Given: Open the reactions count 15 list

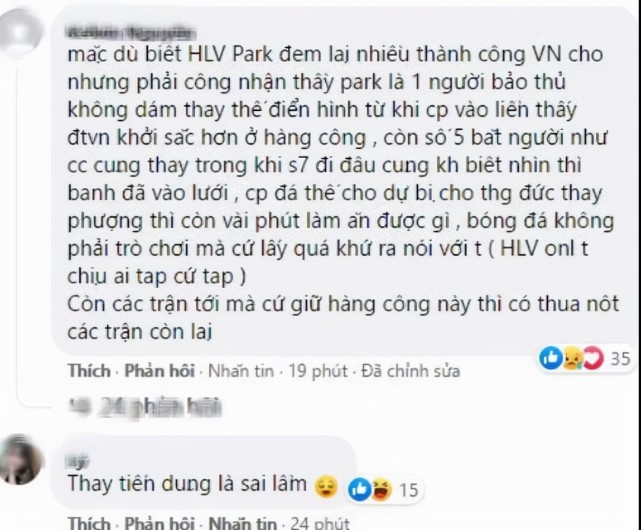Looking at the screenshot, I should pos(408,490).
